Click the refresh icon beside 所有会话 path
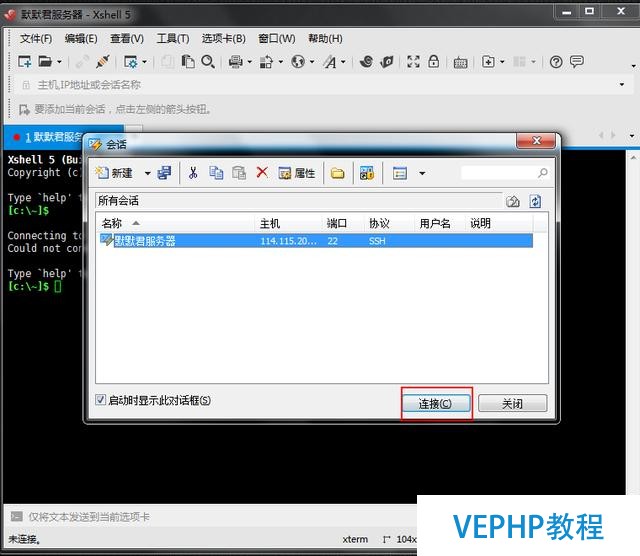 [535, 201]
